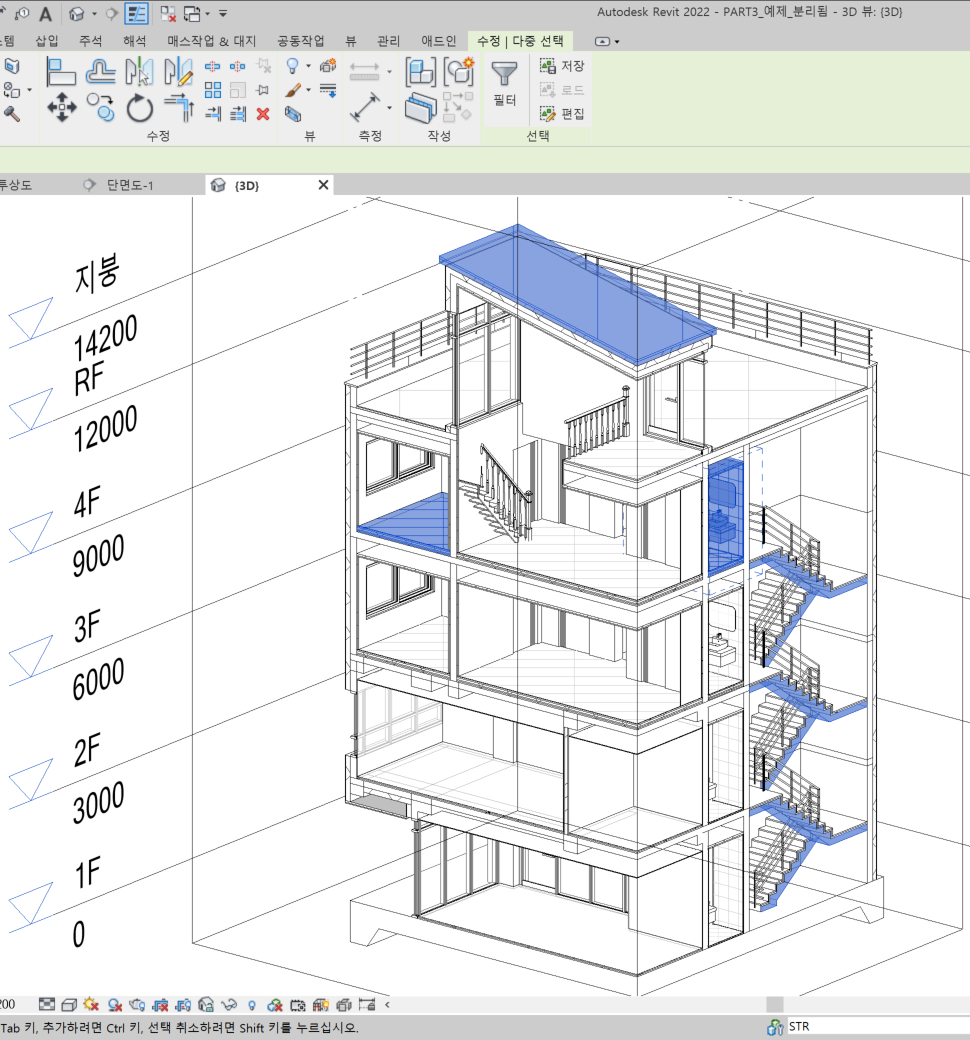Click the 편집 selection button
970x1040 pixels.
(561, 115)
